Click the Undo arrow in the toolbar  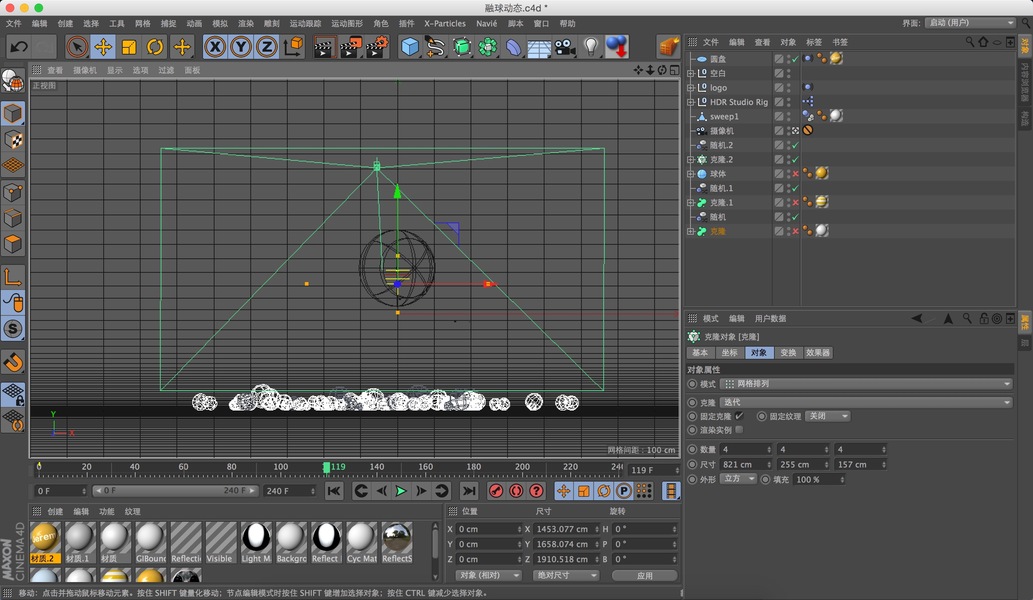click(x=19, y=47)
